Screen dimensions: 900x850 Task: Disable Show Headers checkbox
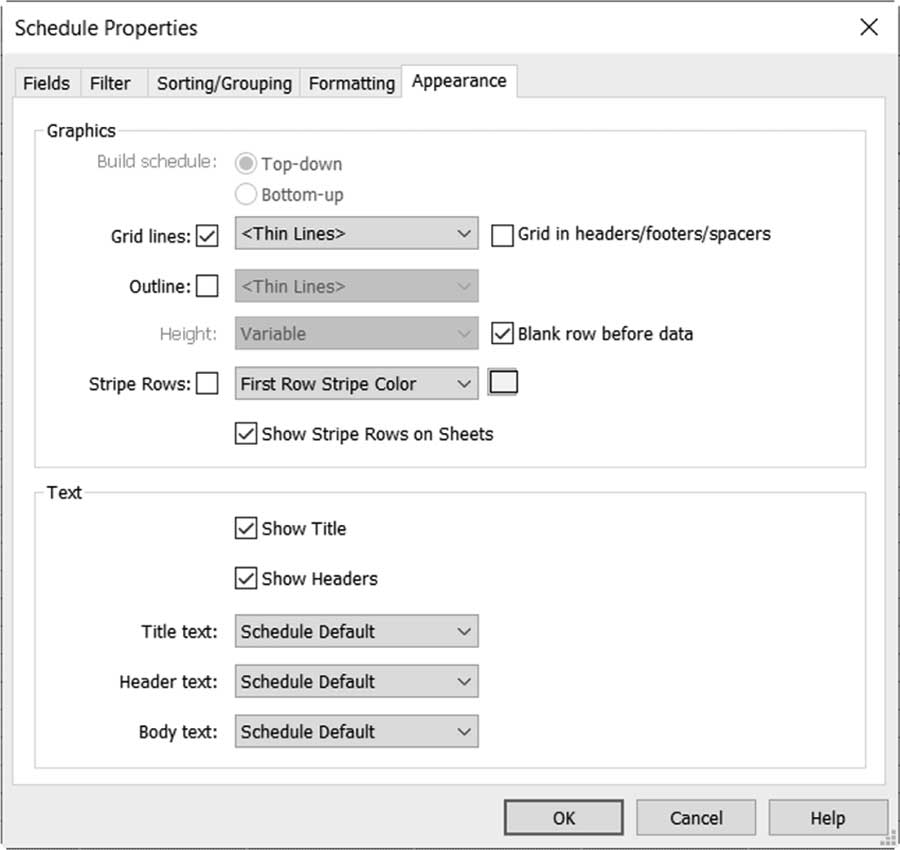coord(246,578)
